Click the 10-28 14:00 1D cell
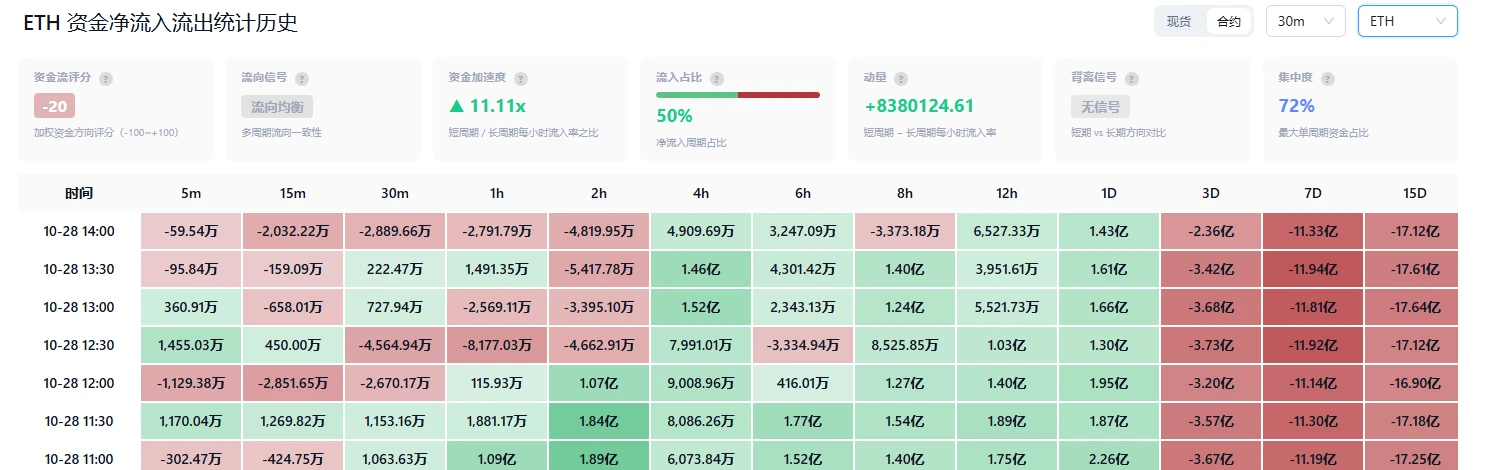This screenshot has width=1488, height=470. point(1109,231)
